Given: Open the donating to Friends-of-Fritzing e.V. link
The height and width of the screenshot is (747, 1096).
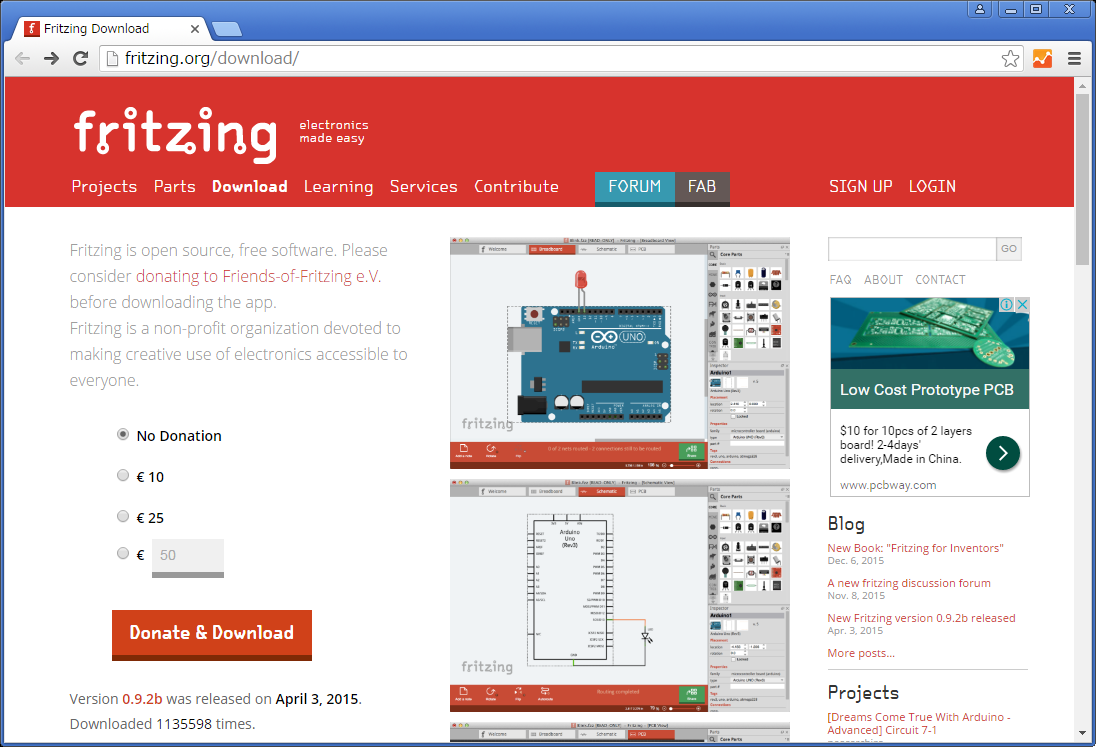Looking at the screenshot, I should [x=259, y=276].
